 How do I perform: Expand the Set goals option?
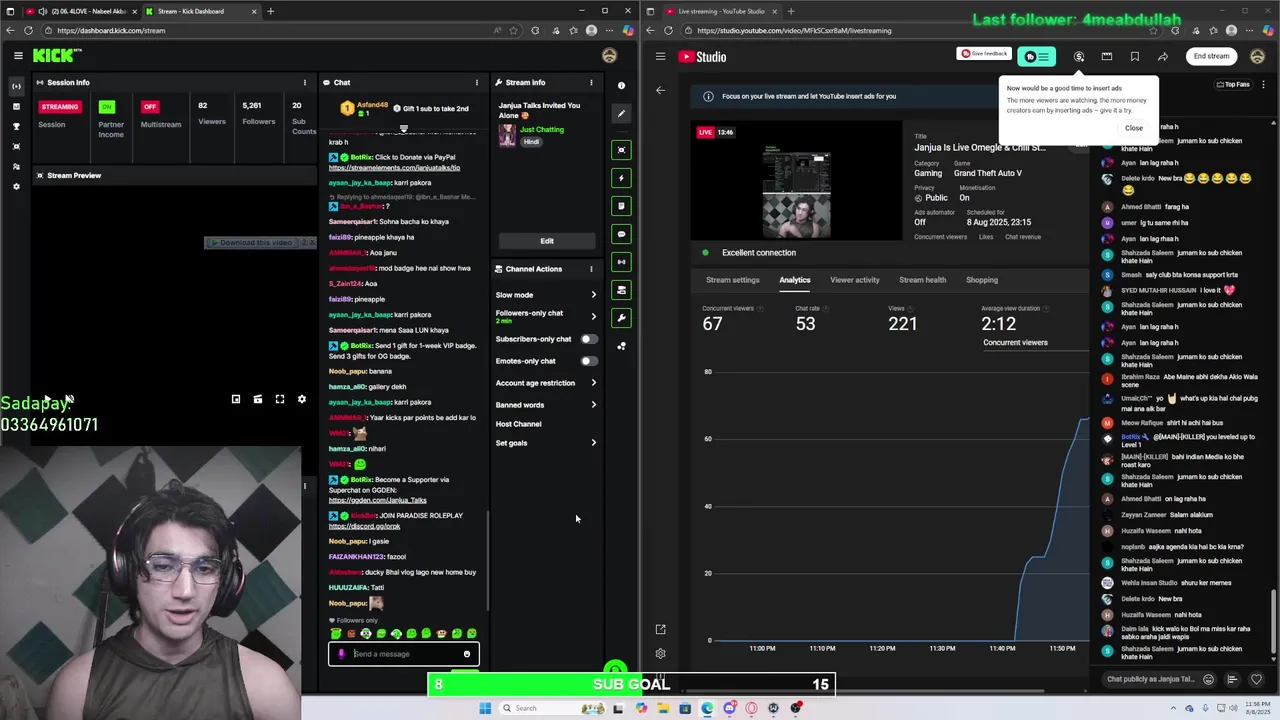point(546,443)
